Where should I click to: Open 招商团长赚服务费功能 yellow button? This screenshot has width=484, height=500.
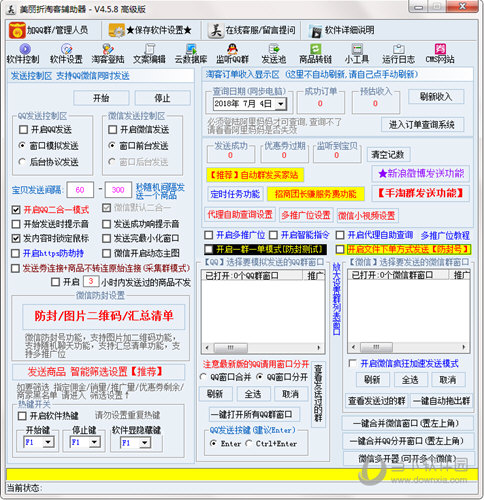(x=315, y=194)
